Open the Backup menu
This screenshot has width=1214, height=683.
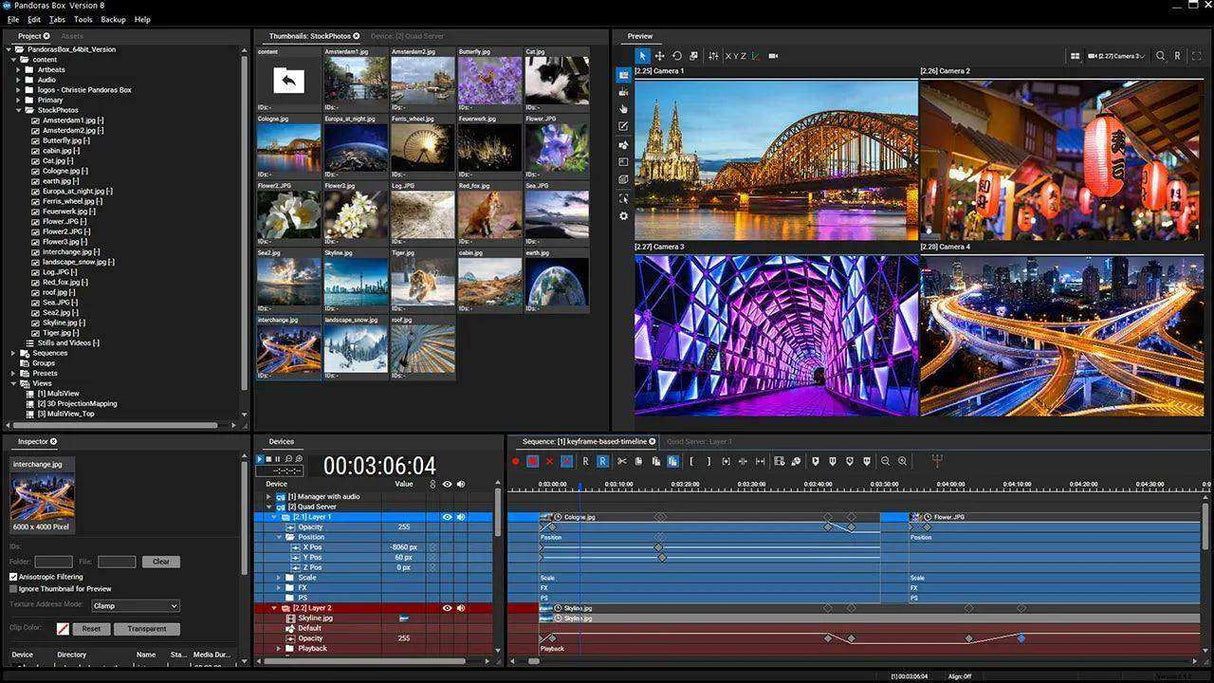113,19
